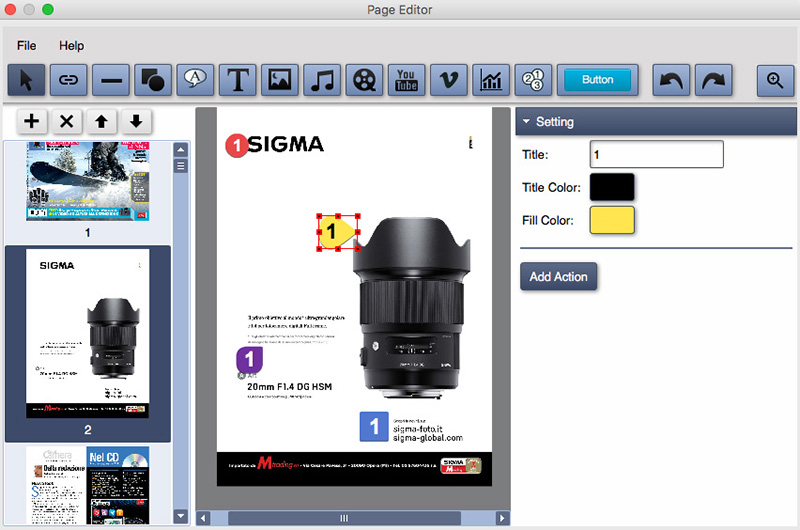Open the zoom magnifier tool
800x530 pixels.
click(776, 80)
